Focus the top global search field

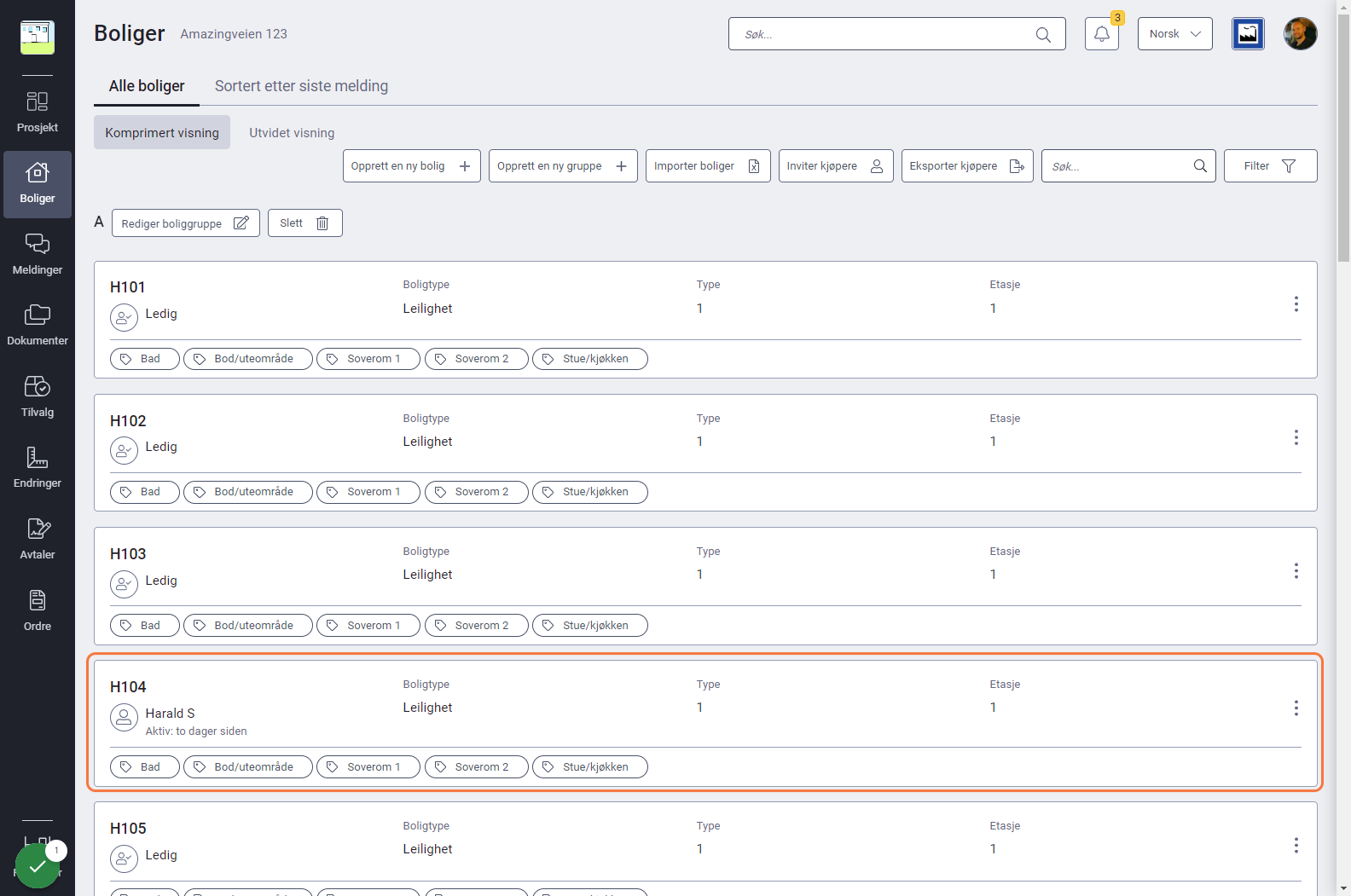pos(896,34)
